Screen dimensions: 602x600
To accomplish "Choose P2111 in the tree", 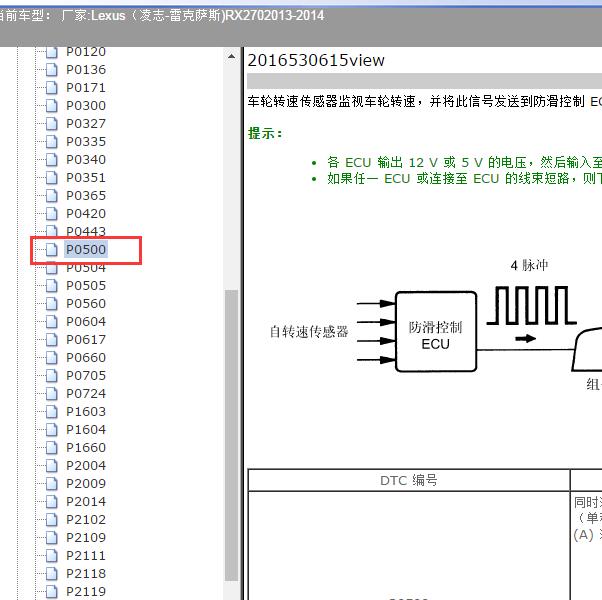I will point(86,555).
